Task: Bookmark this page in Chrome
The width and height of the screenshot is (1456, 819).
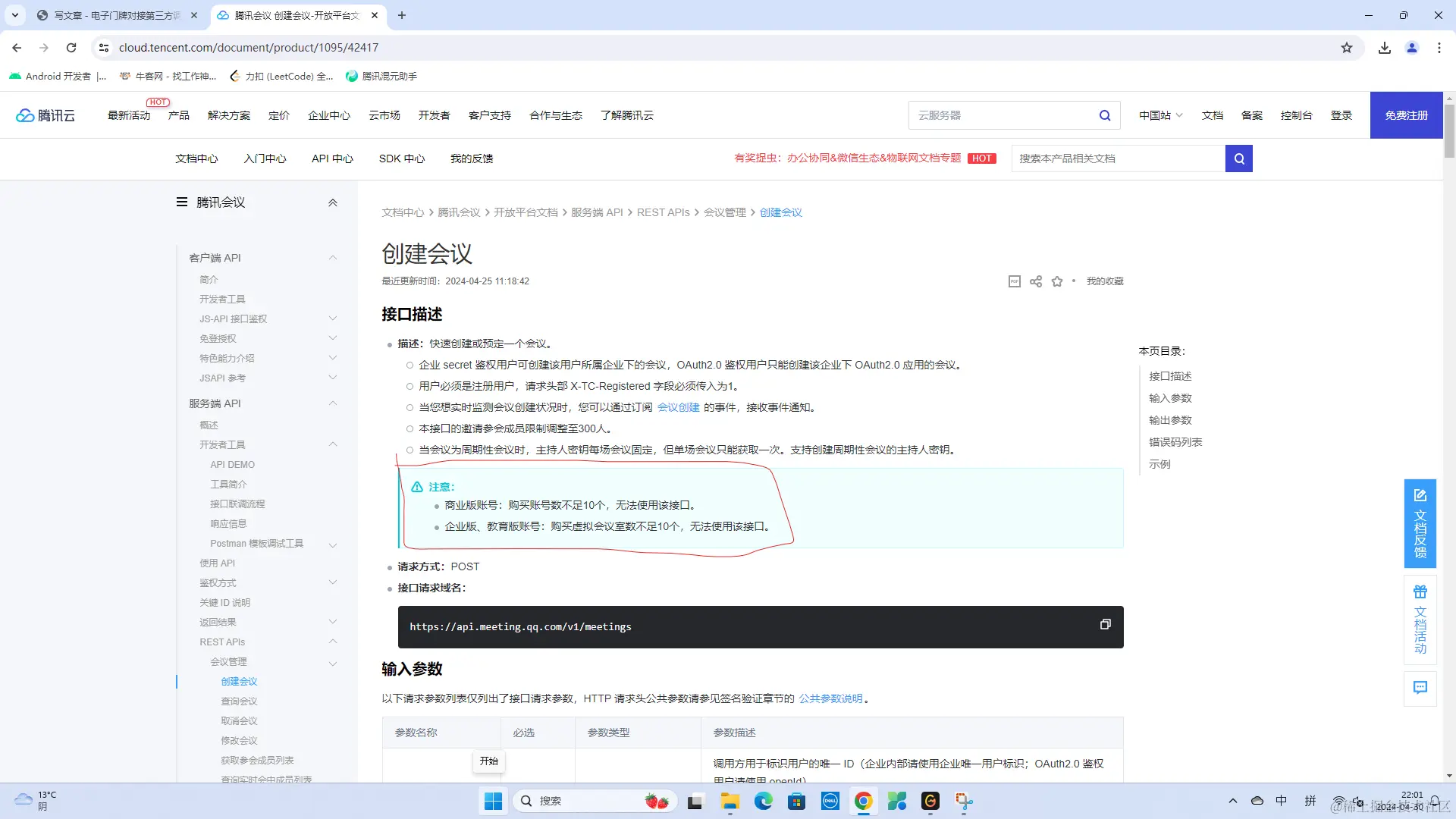Action: coord(1347,48)
